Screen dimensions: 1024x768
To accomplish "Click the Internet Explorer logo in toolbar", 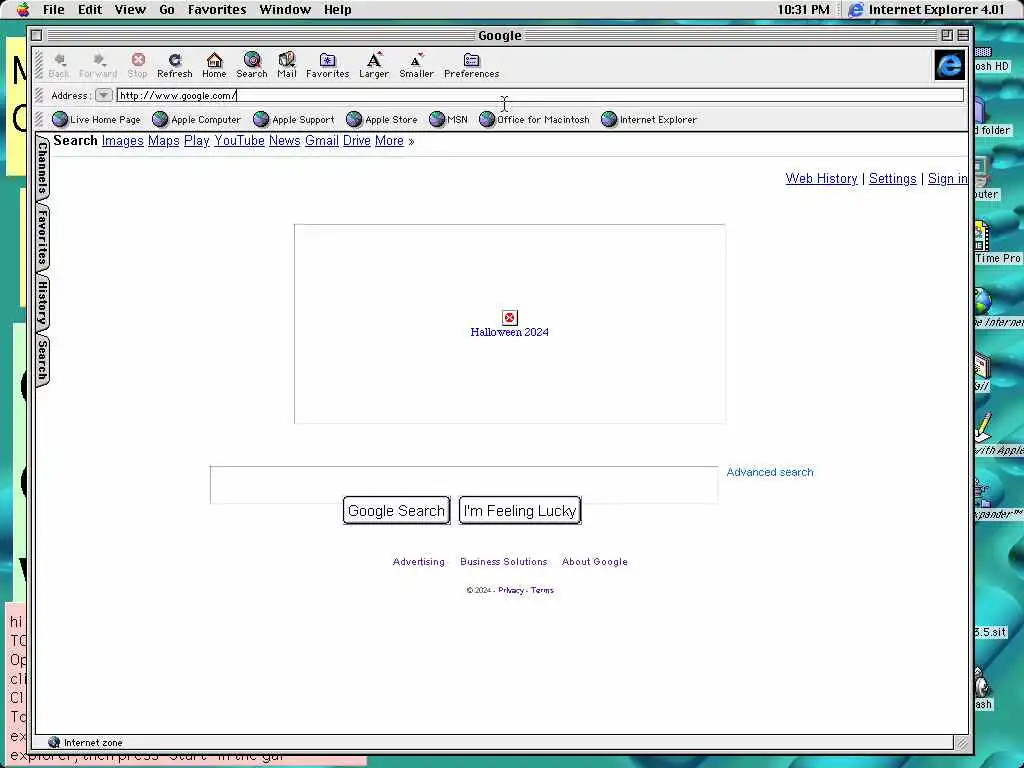I will point(949,65).
